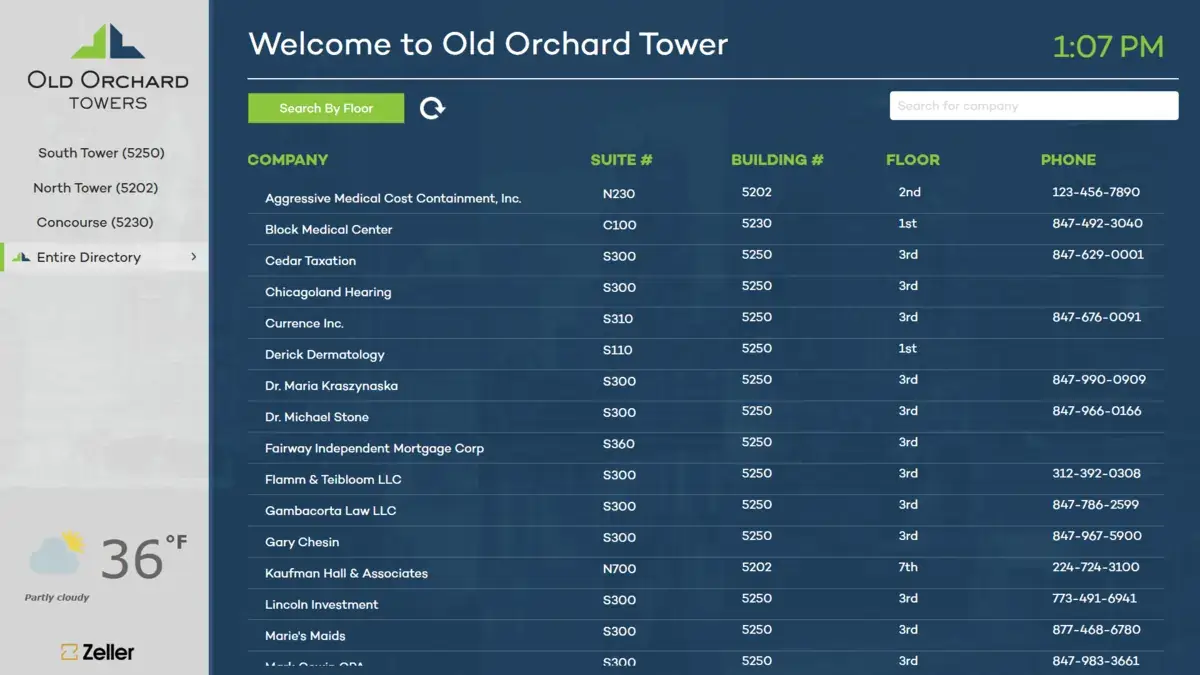Select South Tower (5250) in sidebar
Screen dimensions: 1200x675
101,153
